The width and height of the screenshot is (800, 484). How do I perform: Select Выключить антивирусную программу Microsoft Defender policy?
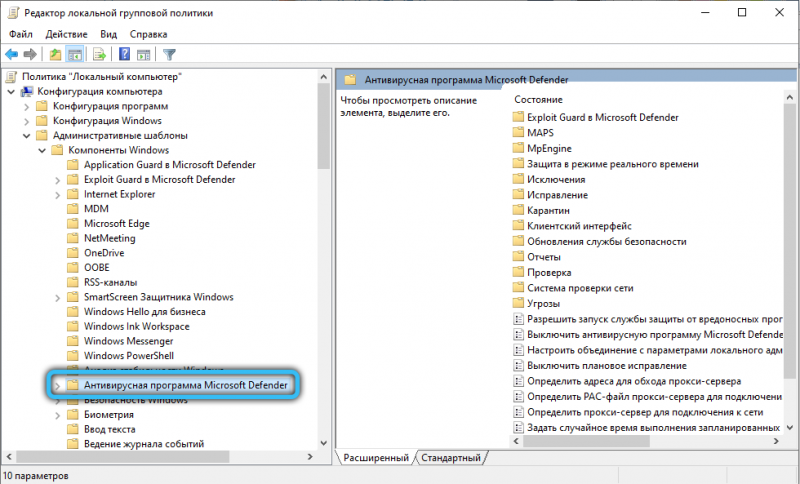click(655, 335)
